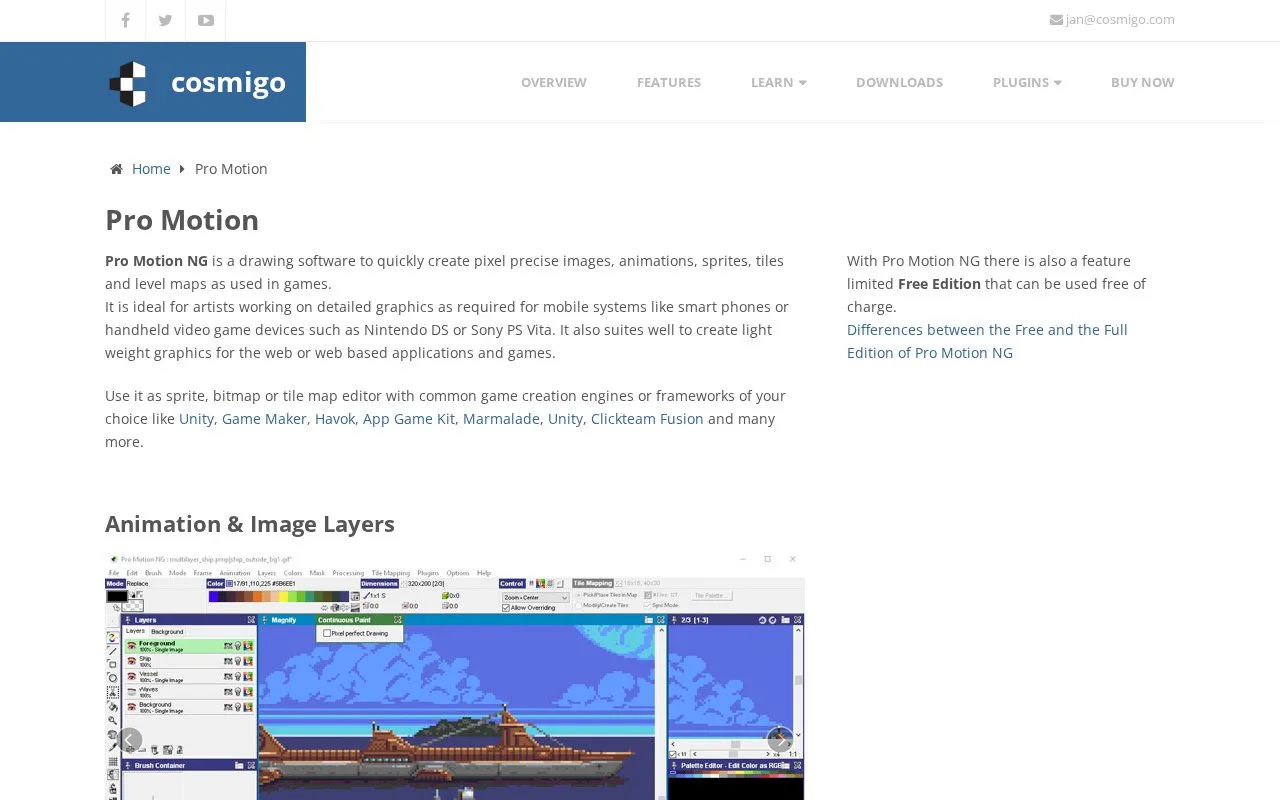Open the YouTube social icon
The width and height of the screenshot is (1280, 800).
point(205,20)
